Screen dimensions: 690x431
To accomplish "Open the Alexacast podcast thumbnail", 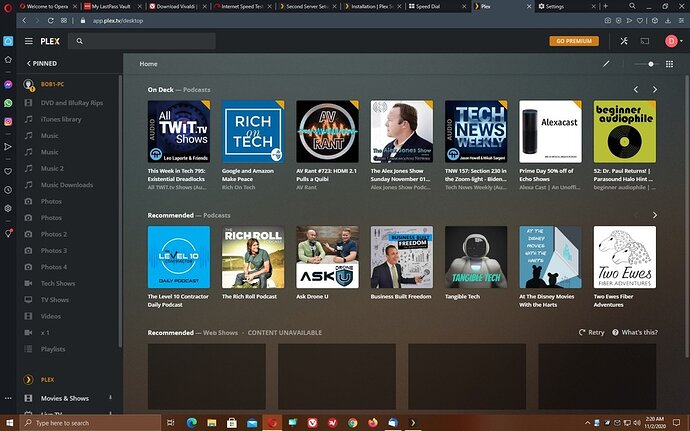I will (x=551, y=131).
